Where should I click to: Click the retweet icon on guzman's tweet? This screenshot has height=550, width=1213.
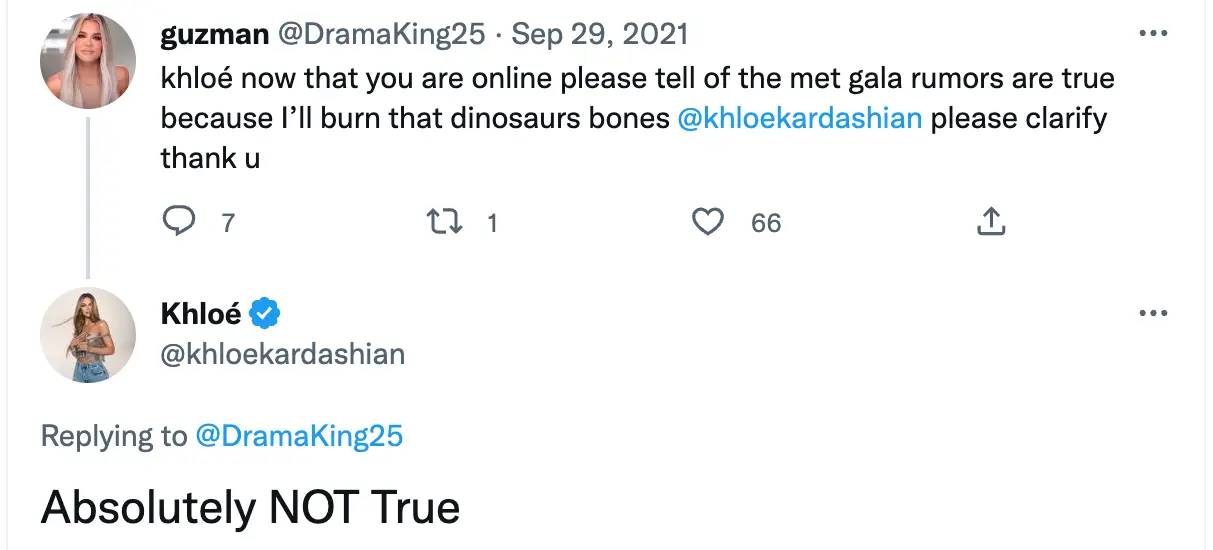[x=444, y=222]
